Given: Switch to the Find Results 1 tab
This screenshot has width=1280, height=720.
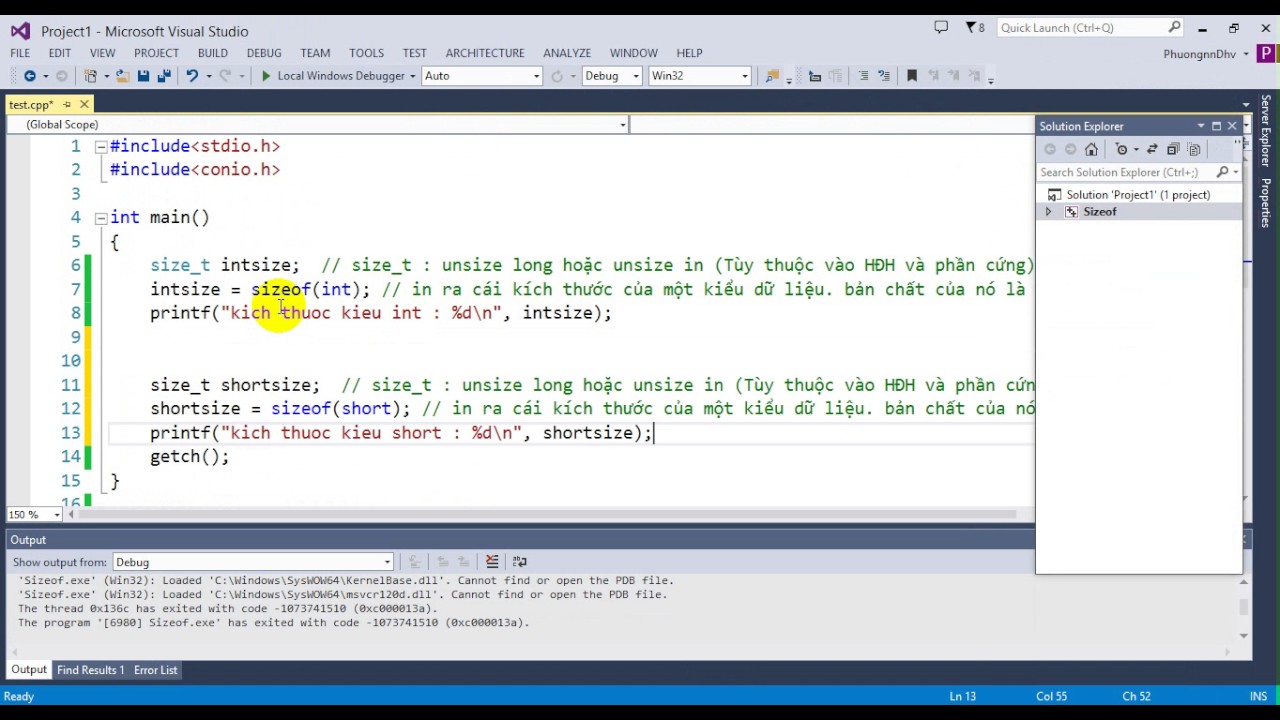Looking at the screenshot, I should pyautogui.click(x=90, y=670).
